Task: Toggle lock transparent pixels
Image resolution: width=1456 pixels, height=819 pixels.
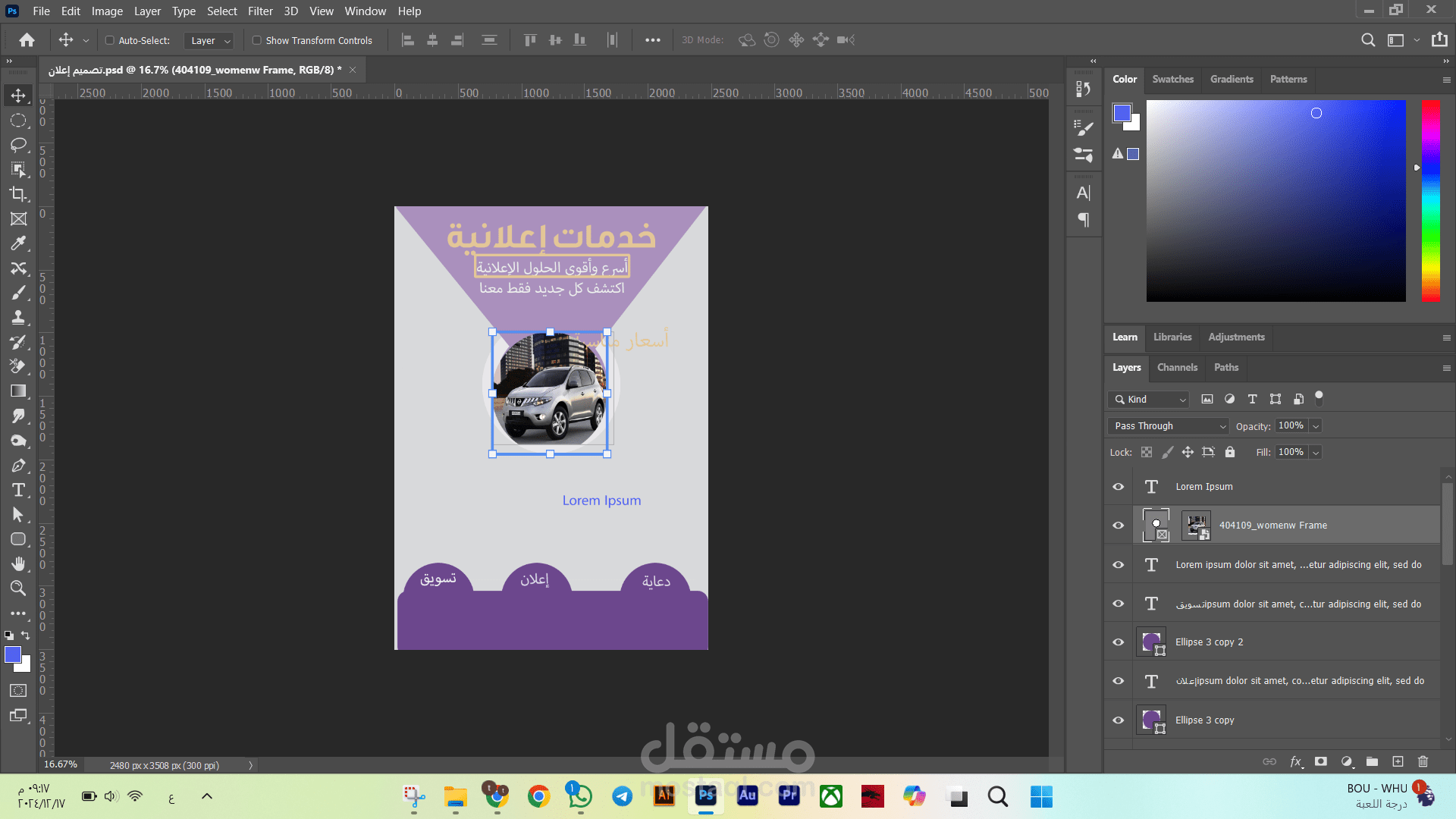Action: pos(1147,452)
